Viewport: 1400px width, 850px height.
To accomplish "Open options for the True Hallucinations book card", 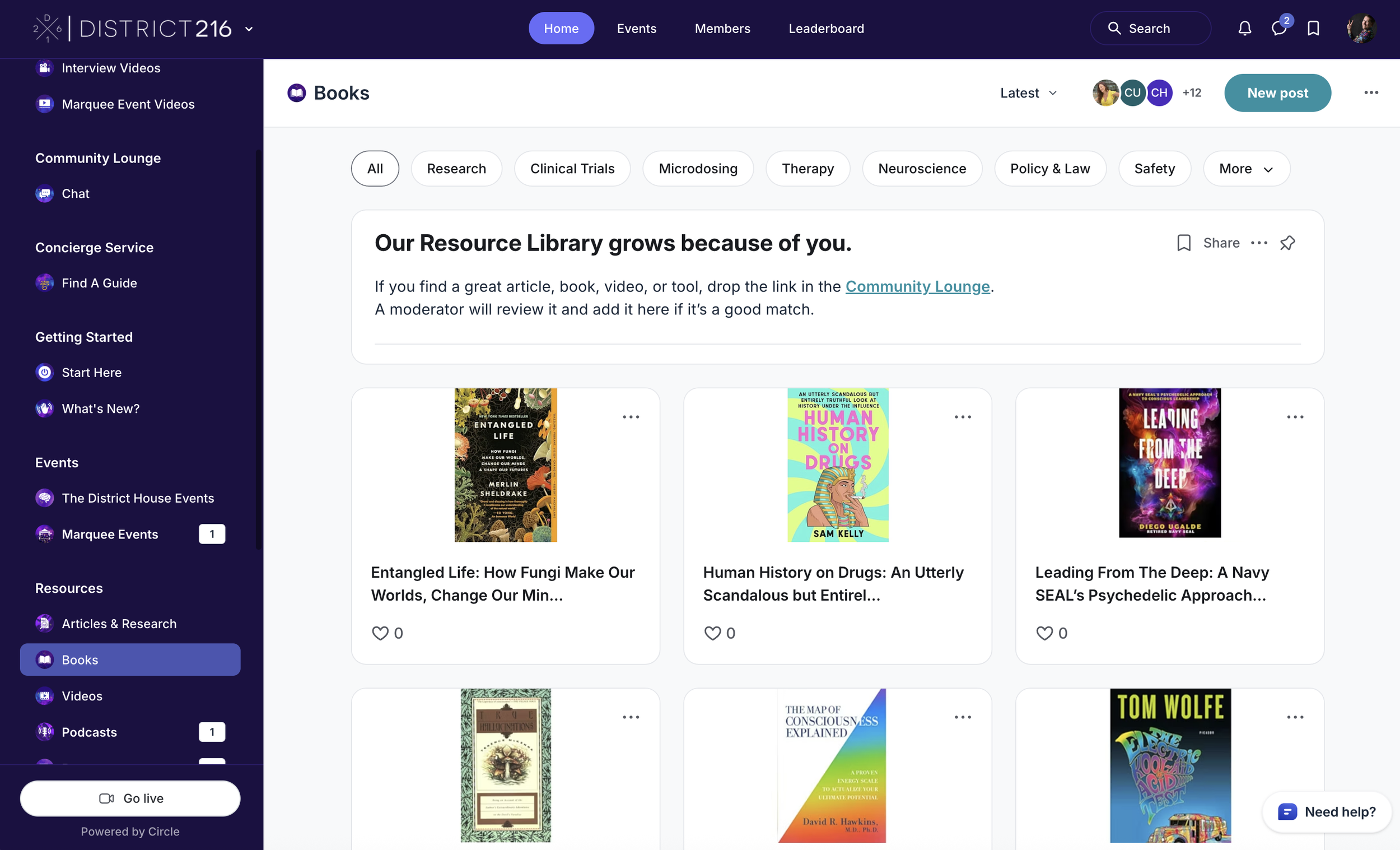I will point(631,717).
